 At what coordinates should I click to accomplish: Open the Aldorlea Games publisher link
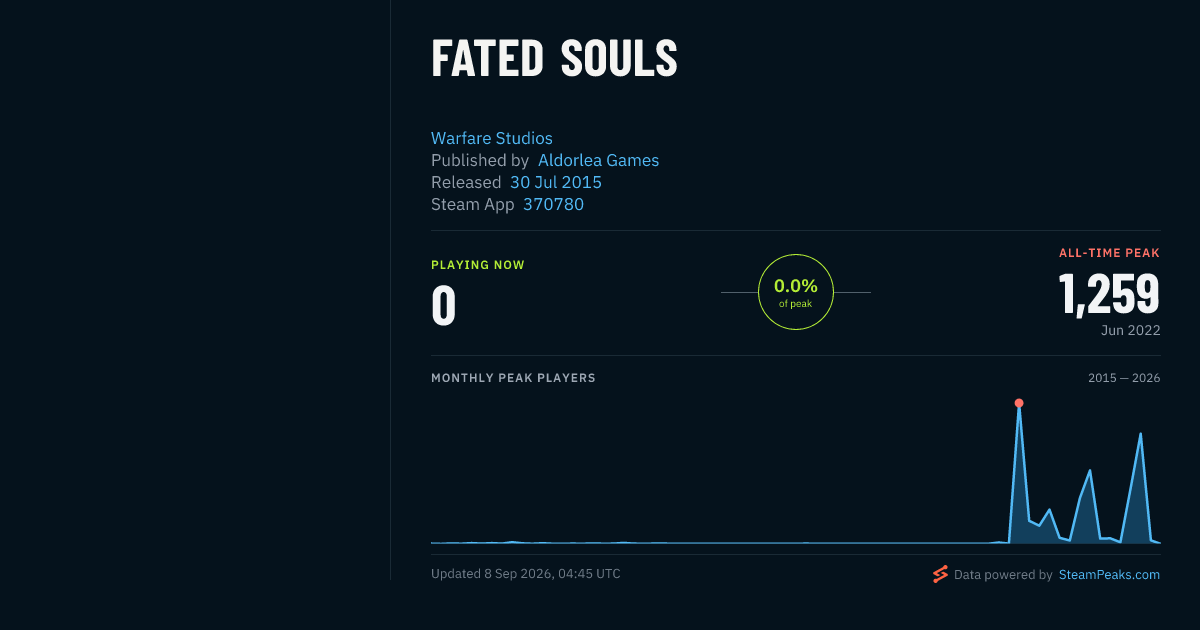(x=598, y=160)
